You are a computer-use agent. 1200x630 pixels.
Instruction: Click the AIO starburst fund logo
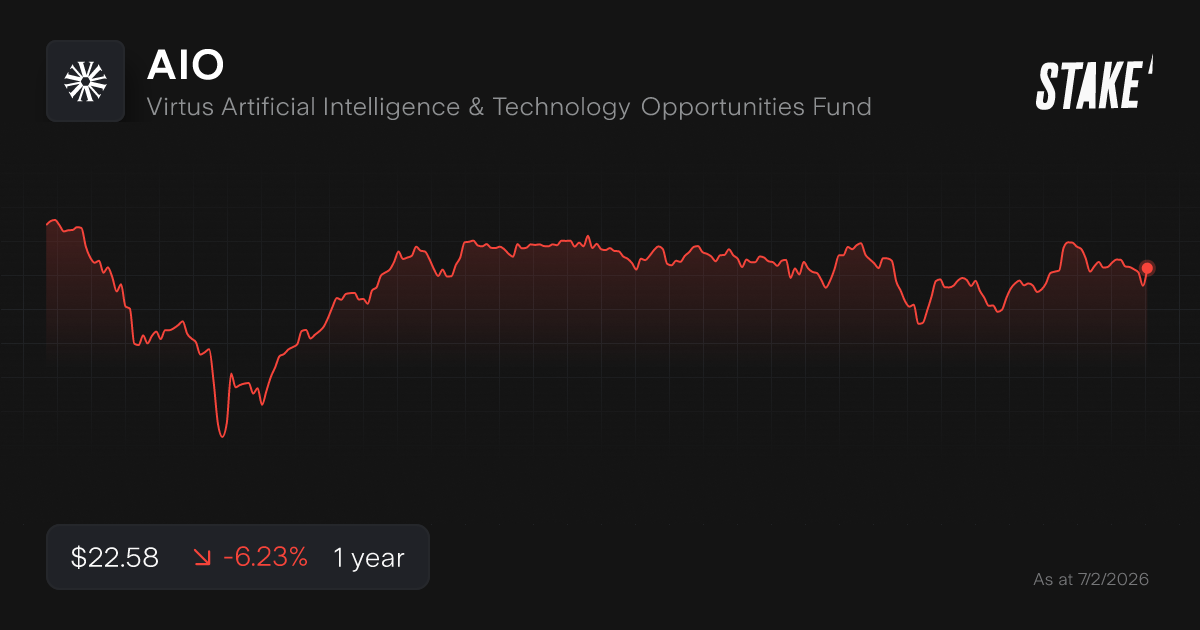pos(85,81)
